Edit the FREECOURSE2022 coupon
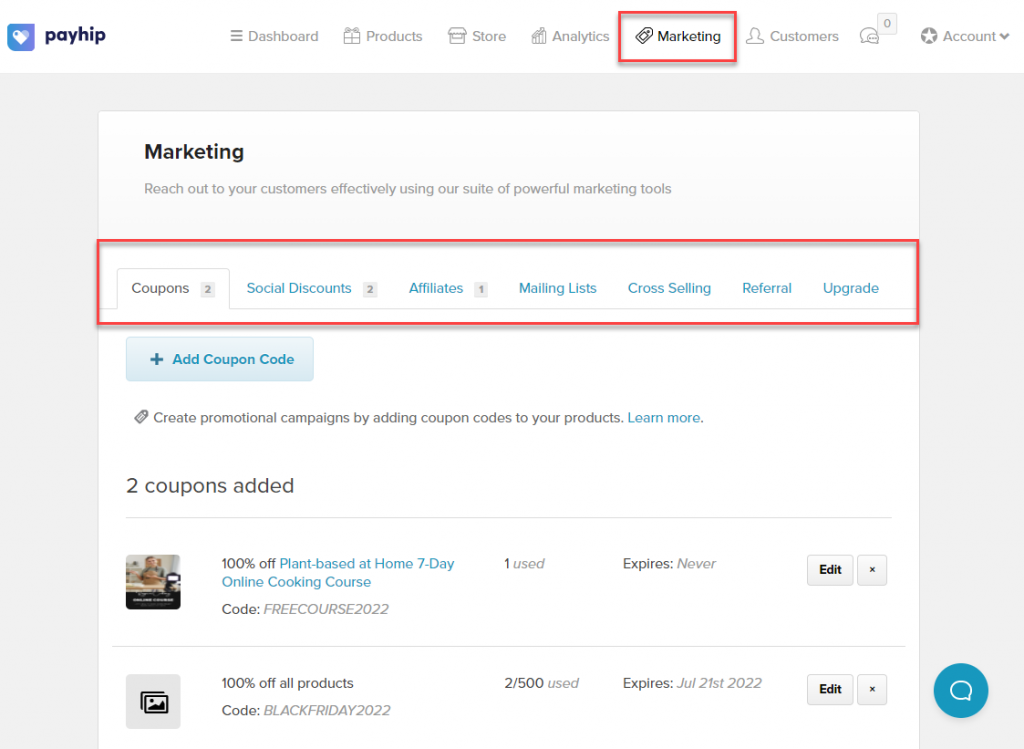The image size is (1024, 749). (x=830, y=570)
